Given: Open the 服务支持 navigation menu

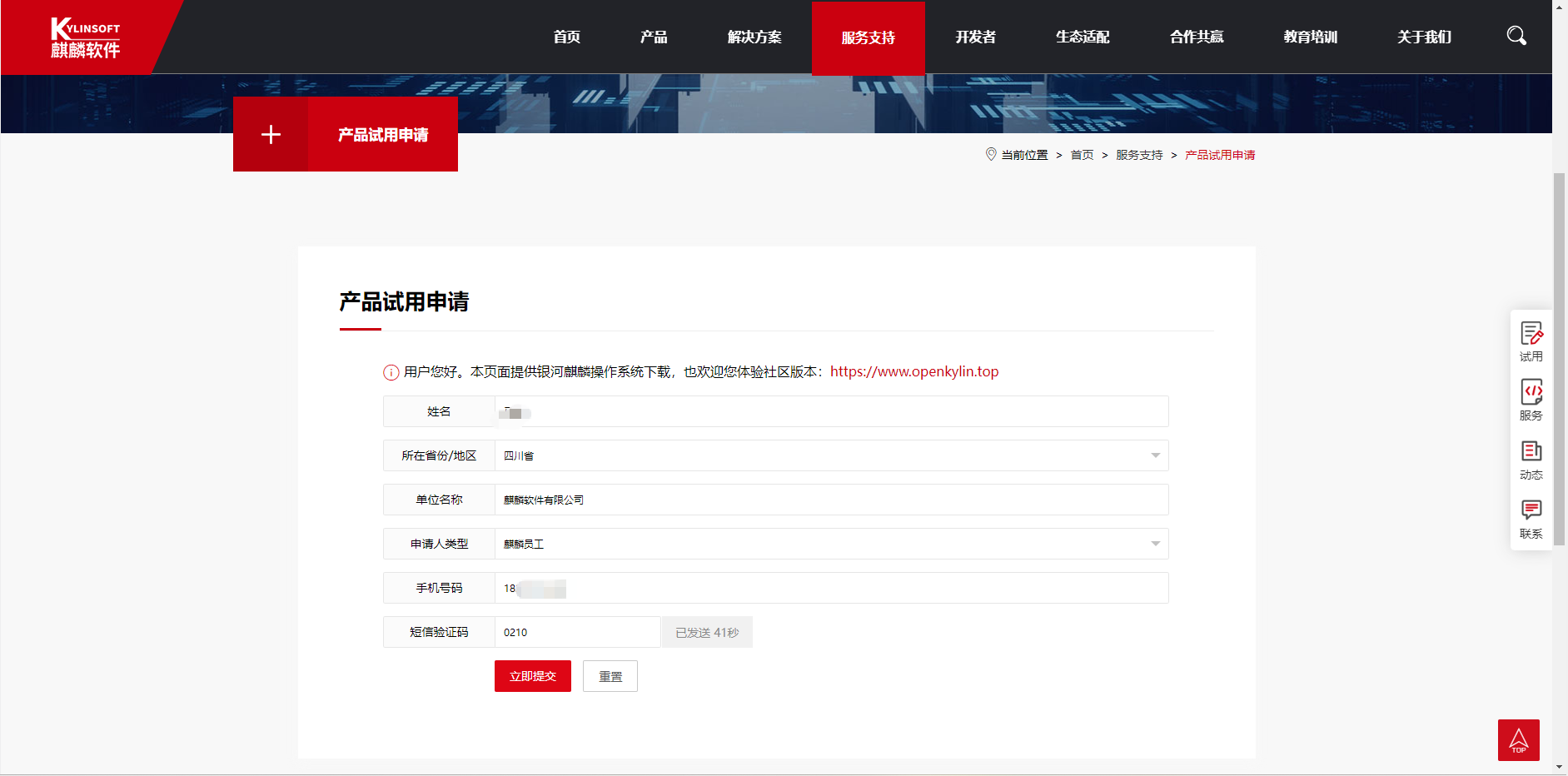Looking at the screenshot, I should [x=868, y=37].
